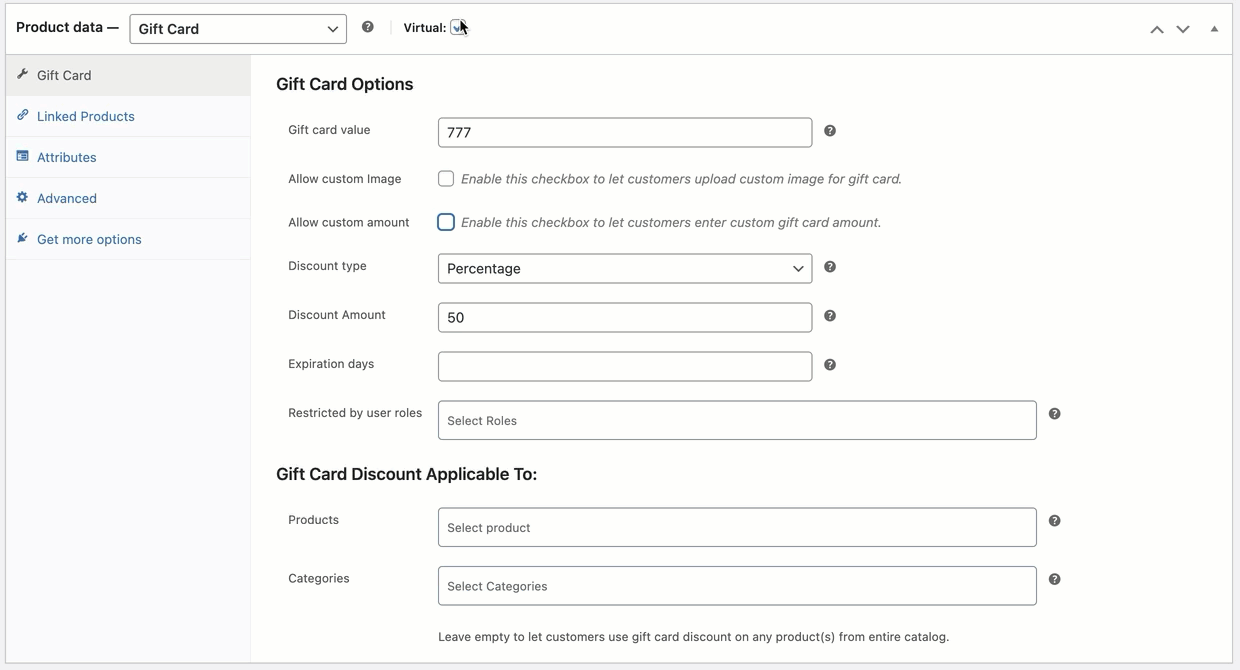
Task: Click help icon next to product type dropdown
Action: click(368, 27)
